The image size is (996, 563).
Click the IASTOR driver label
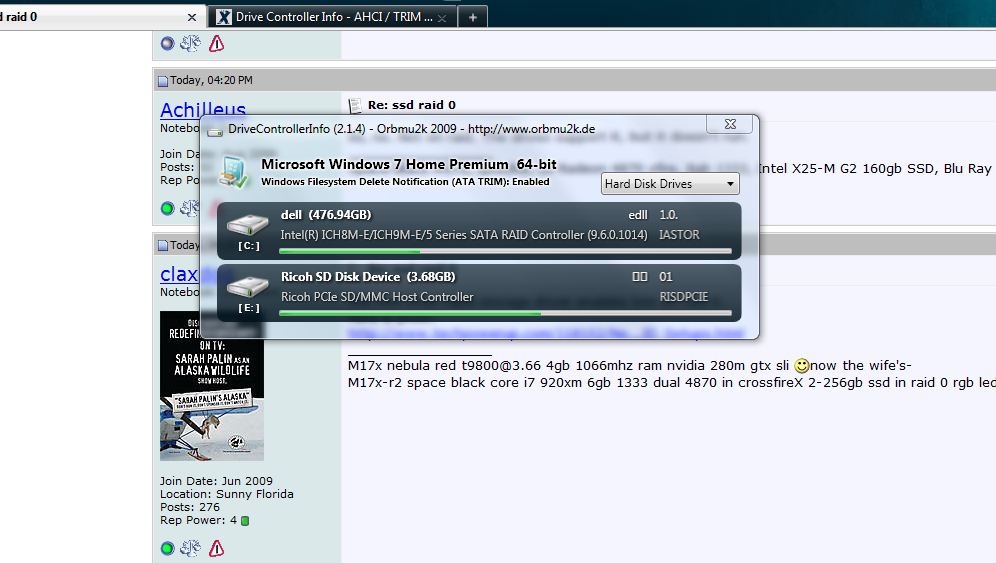[679, 234]
